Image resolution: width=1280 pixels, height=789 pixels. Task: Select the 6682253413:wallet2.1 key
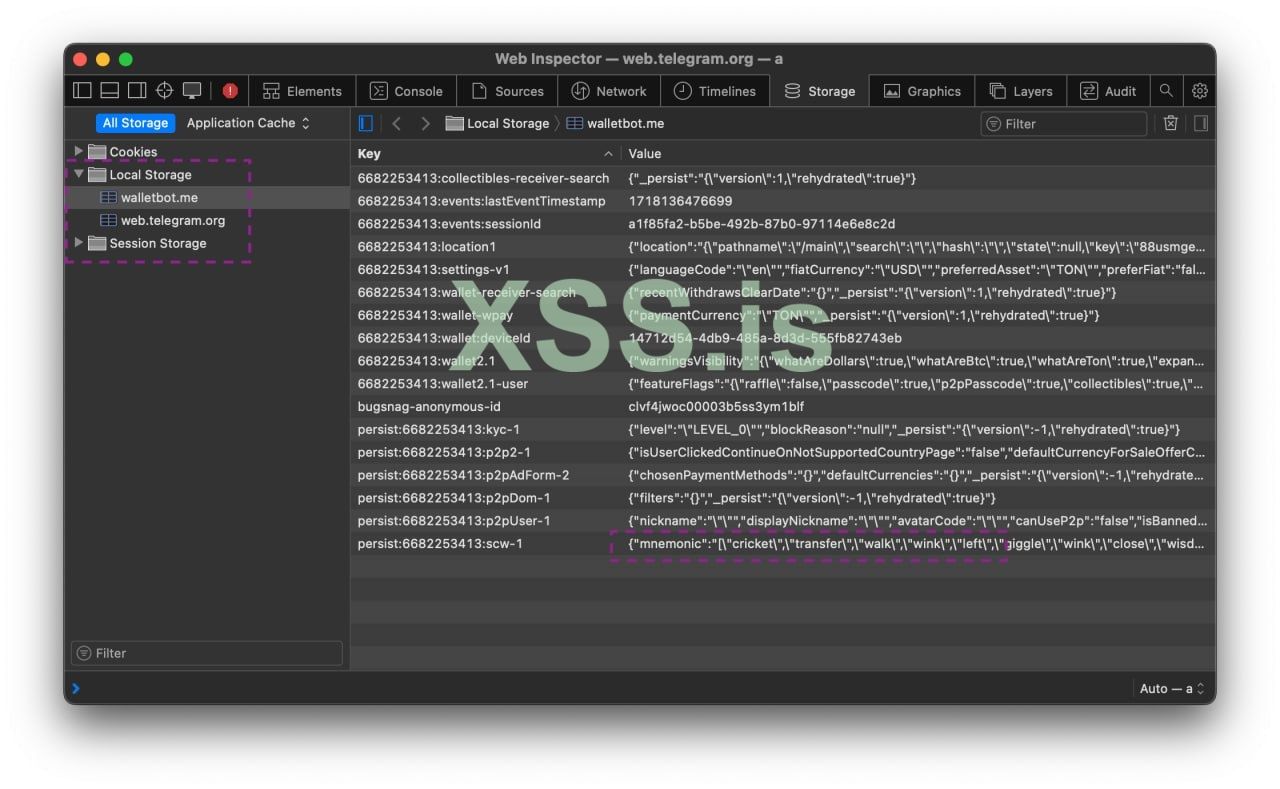point(426,361)
